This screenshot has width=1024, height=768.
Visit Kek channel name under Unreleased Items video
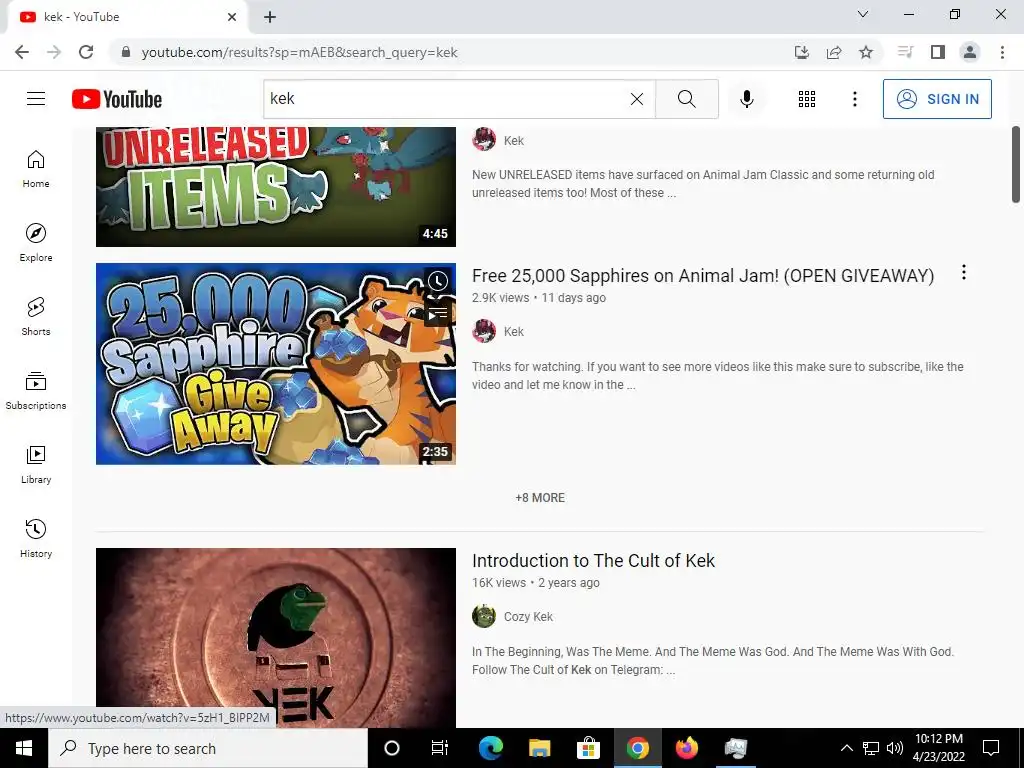click(x=513, y=140)
